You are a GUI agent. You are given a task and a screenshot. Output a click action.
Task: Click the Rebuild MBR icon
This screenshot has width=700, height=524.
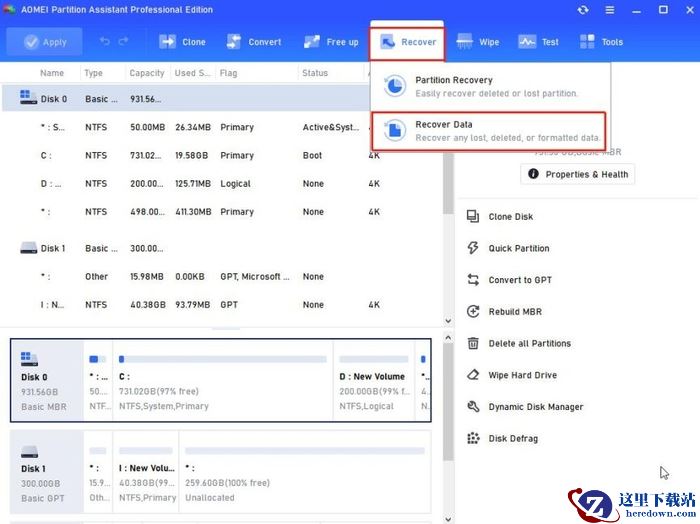pyautogui.click(x=473, y=312)
